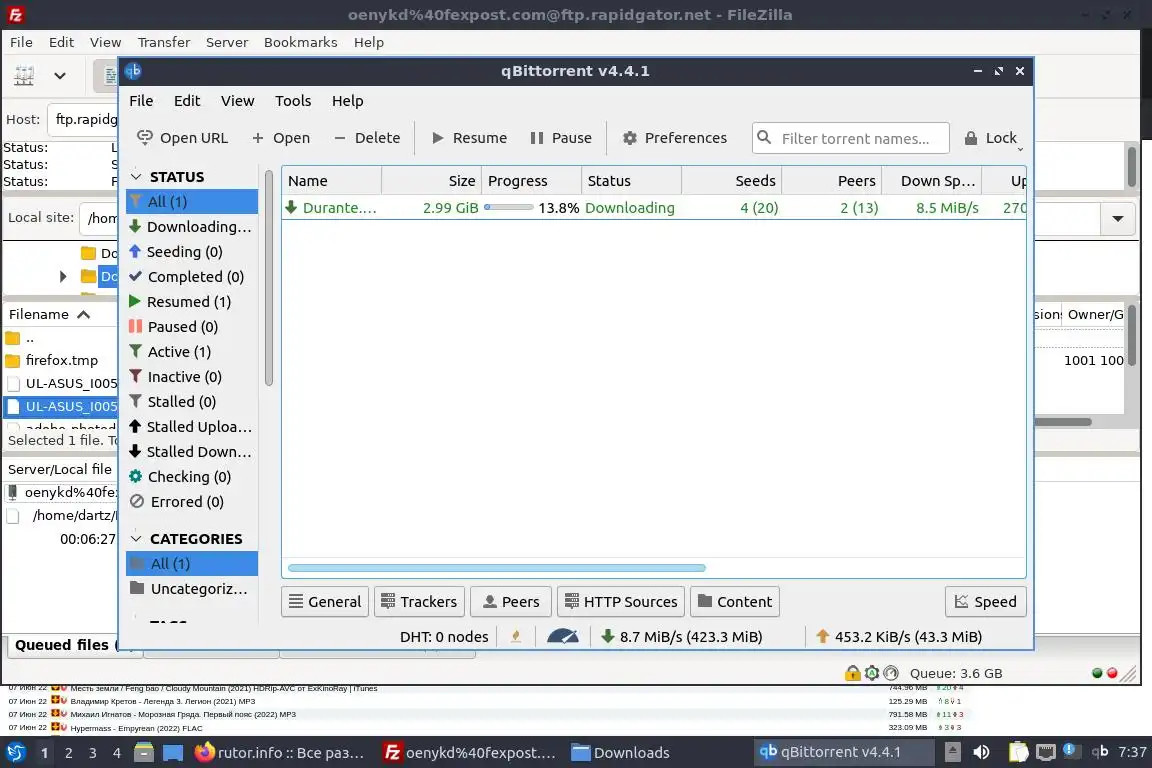Collapse the CATEGORIES section in the sidebar
This screenshot has height=768, width=1152.
136,539
